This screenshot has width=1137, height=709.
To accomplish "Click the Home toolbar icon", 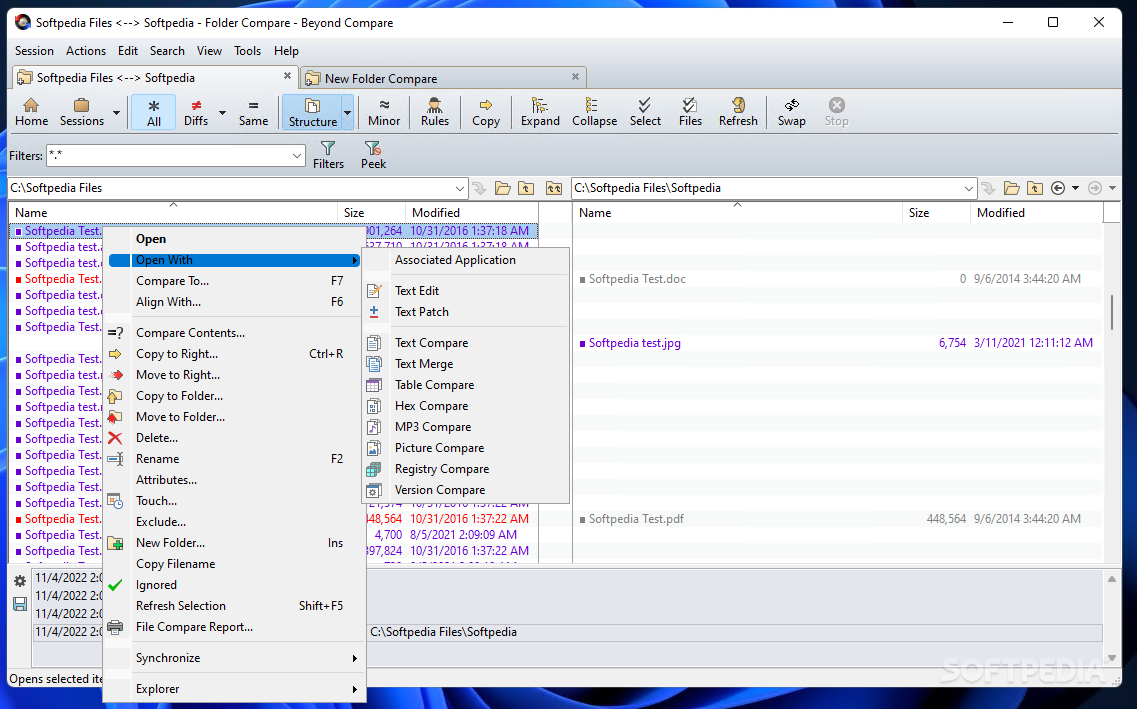I will (31, 112).
